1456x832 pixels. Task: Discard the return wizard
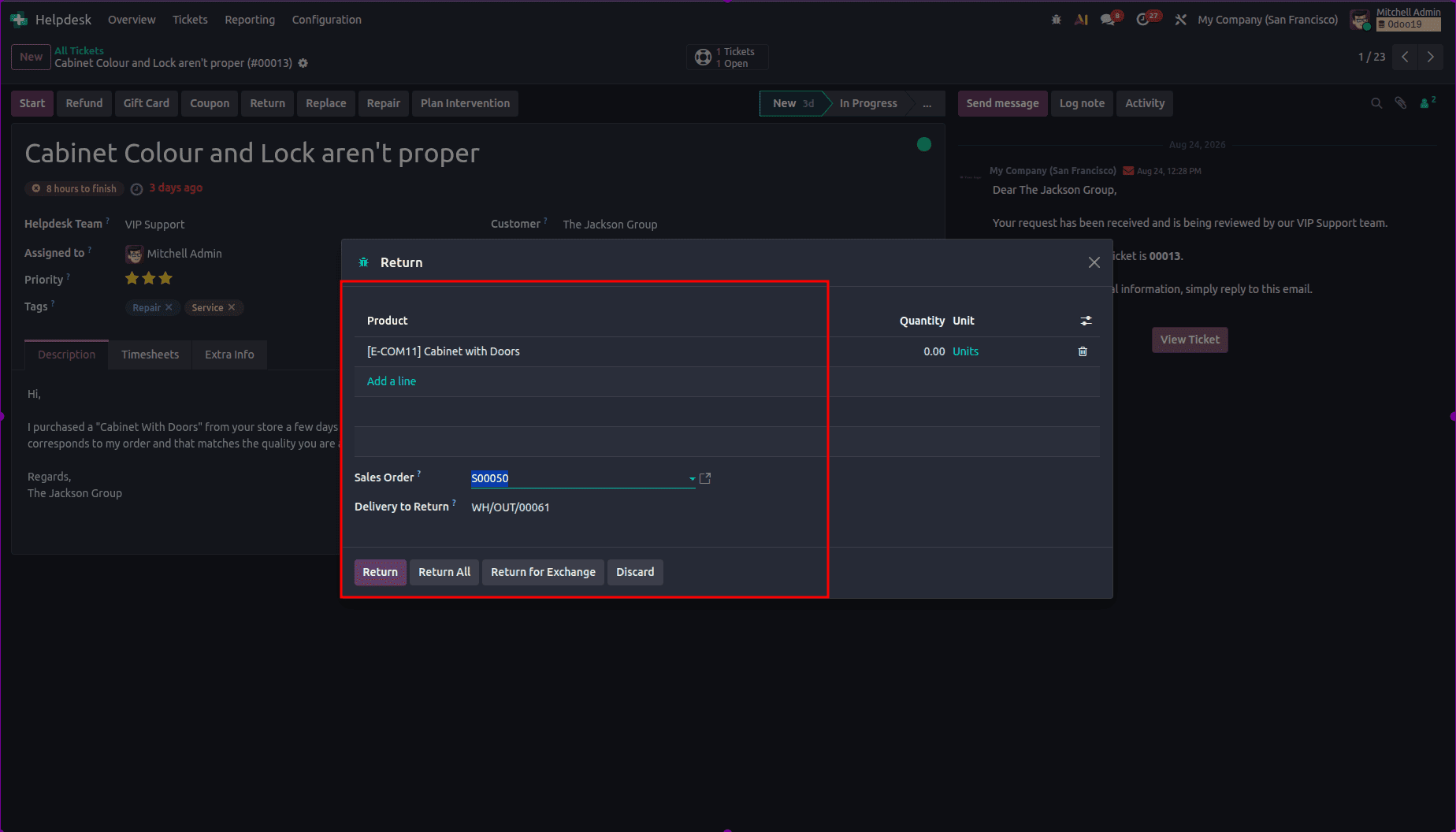[x=635, y=572]
